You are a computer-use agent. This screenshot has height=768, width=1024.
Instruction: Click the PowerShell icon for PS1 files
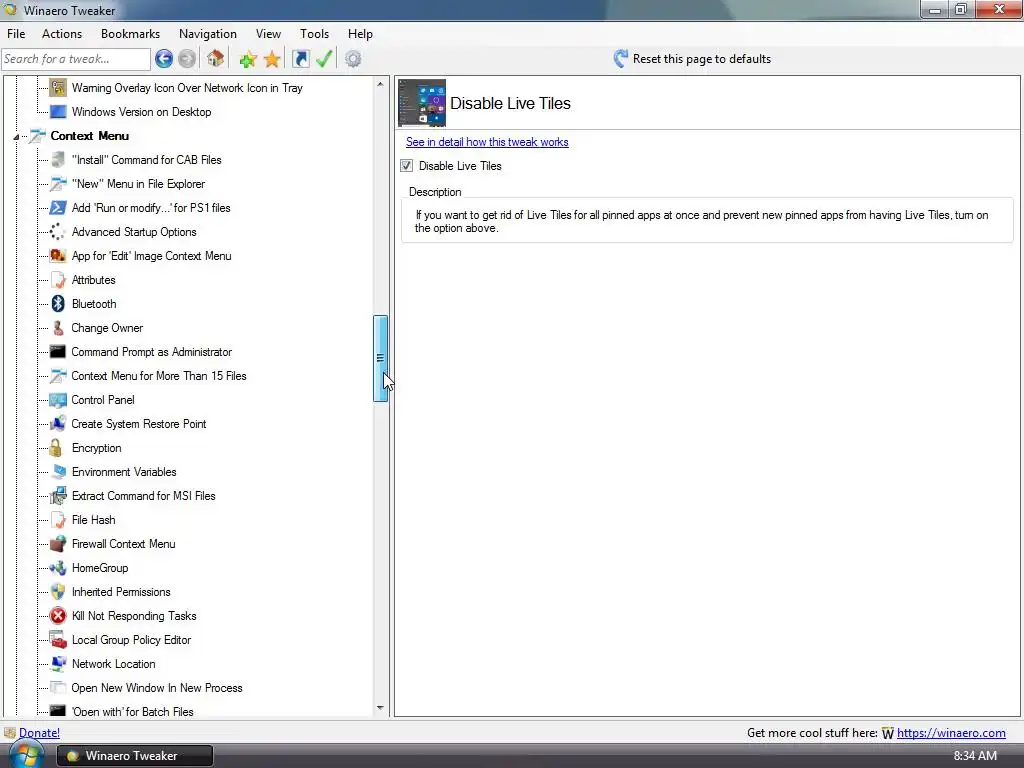(x=58, y=208)
